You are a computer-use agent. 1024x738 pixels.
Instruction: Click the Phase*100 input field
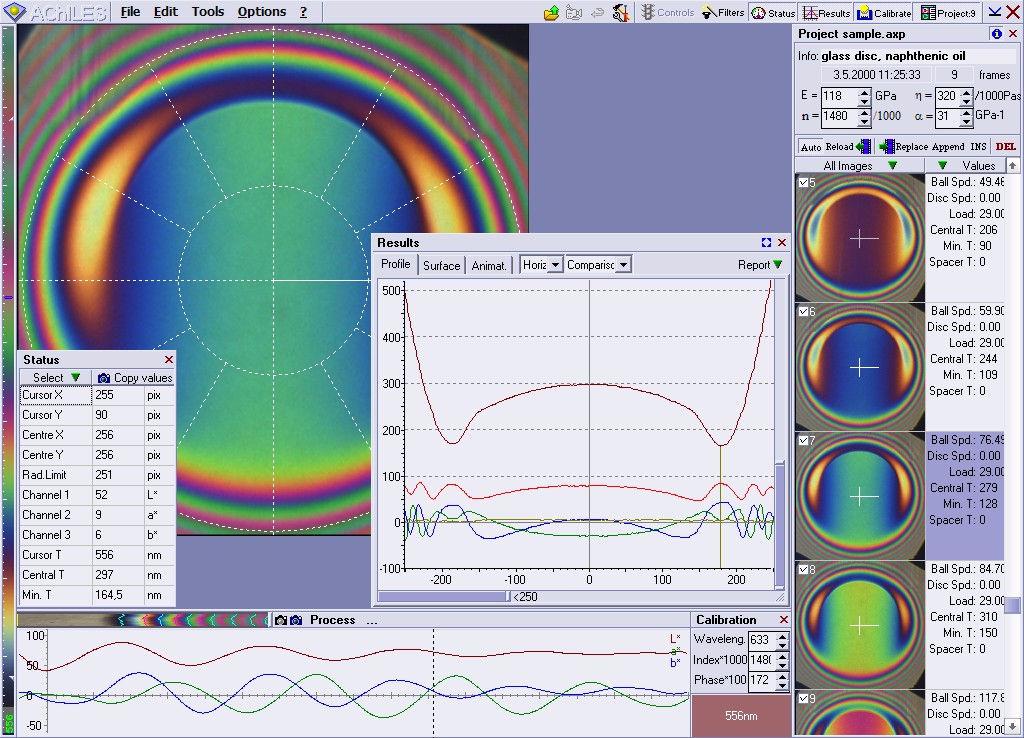click(x=762, y=681)
